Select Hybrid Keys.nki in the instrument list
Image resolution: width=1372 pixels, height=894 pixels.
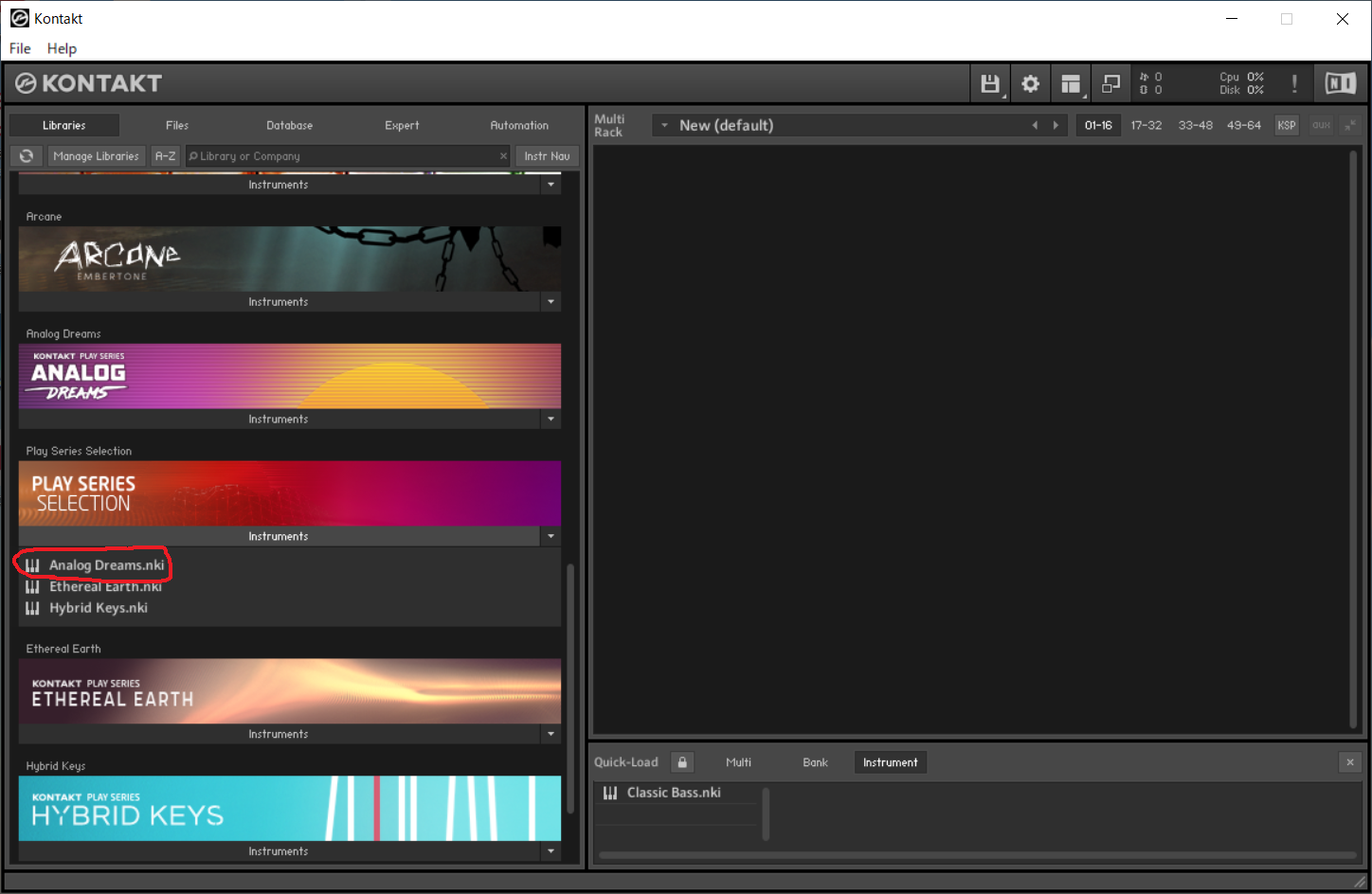coord(99,608)
